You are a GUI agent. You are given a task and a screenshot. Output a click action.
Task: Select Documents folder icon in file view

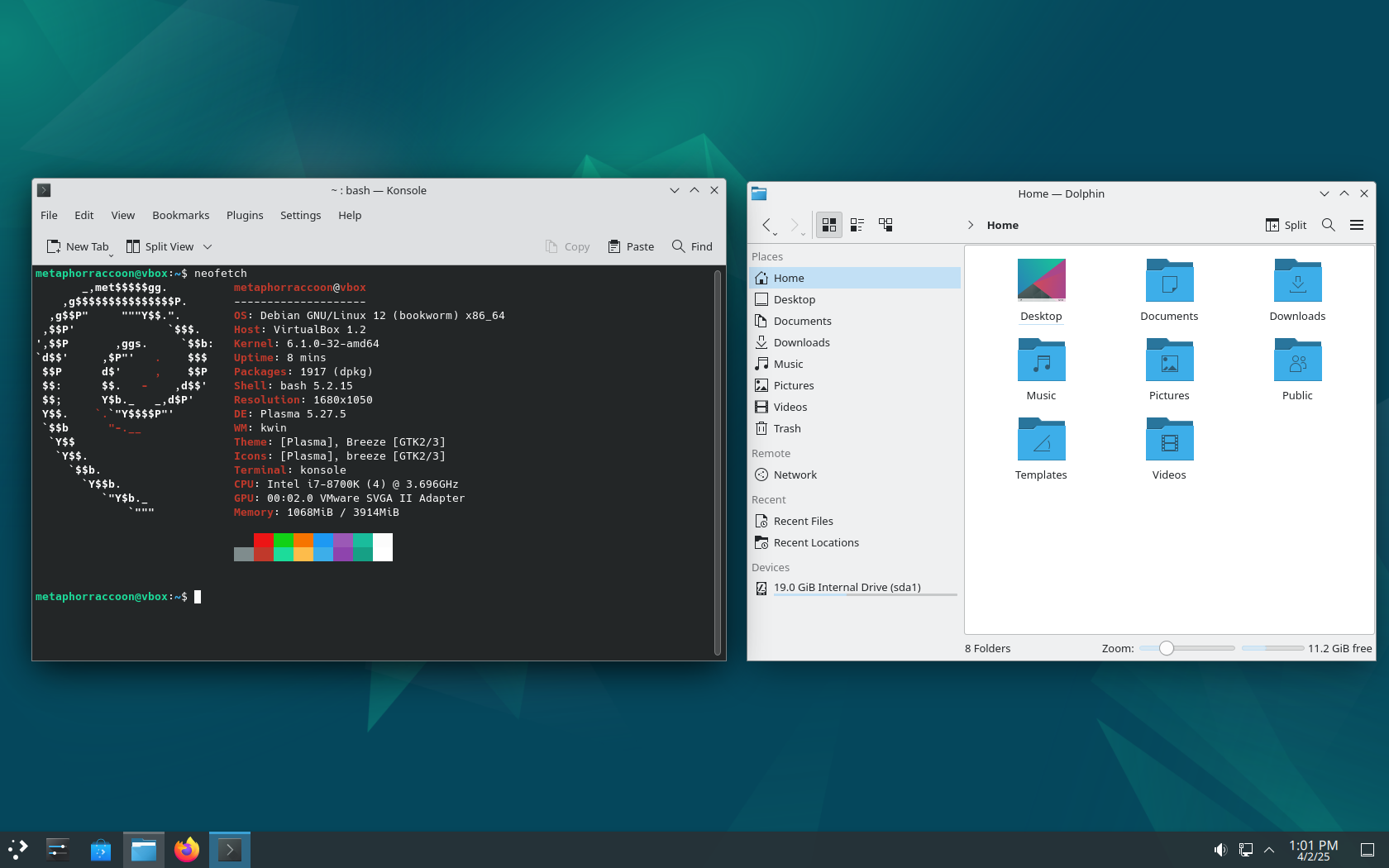coord(1169,279)
